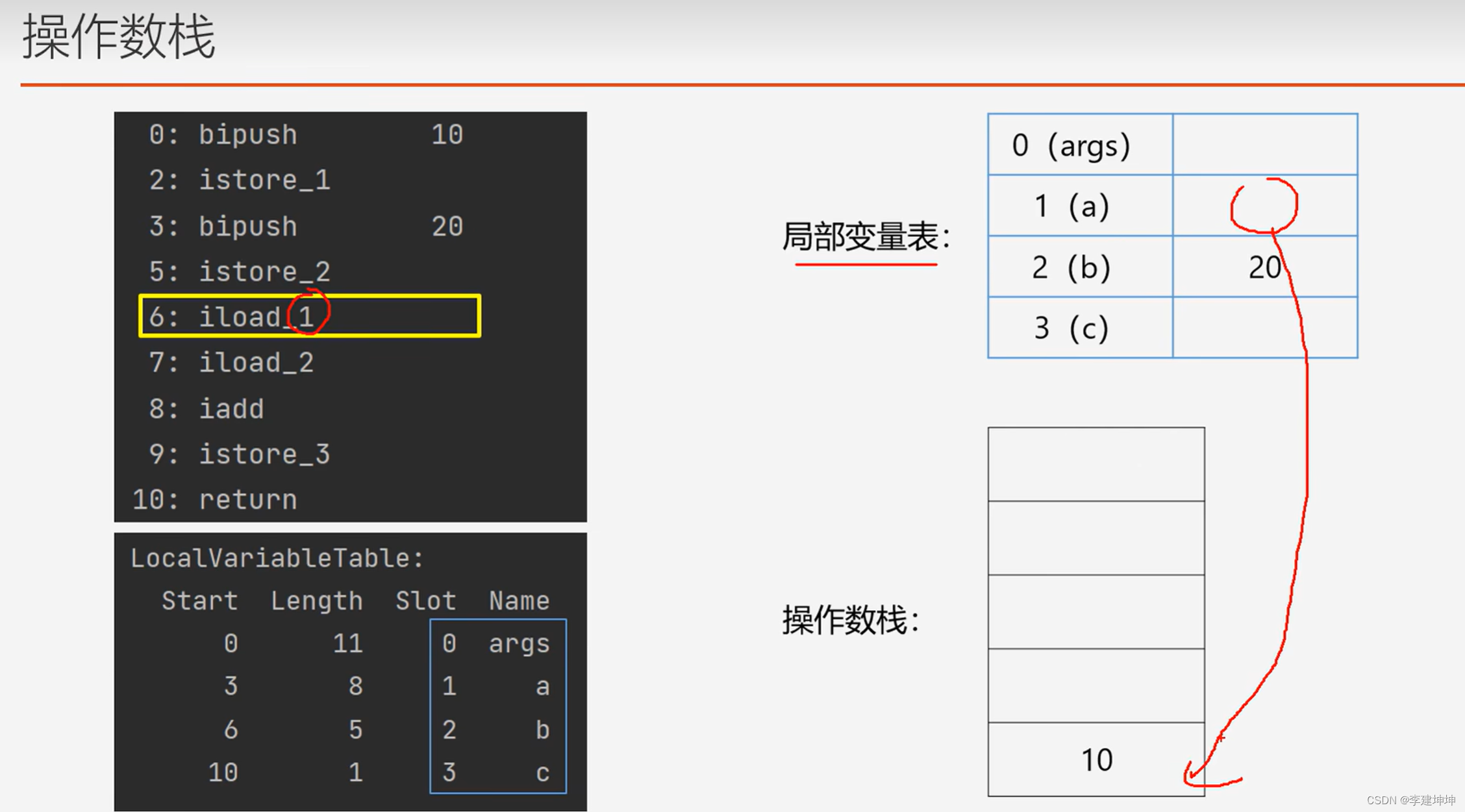Click the Slot column header
This screenshot has height=812, width=1465.
point(425,600)
